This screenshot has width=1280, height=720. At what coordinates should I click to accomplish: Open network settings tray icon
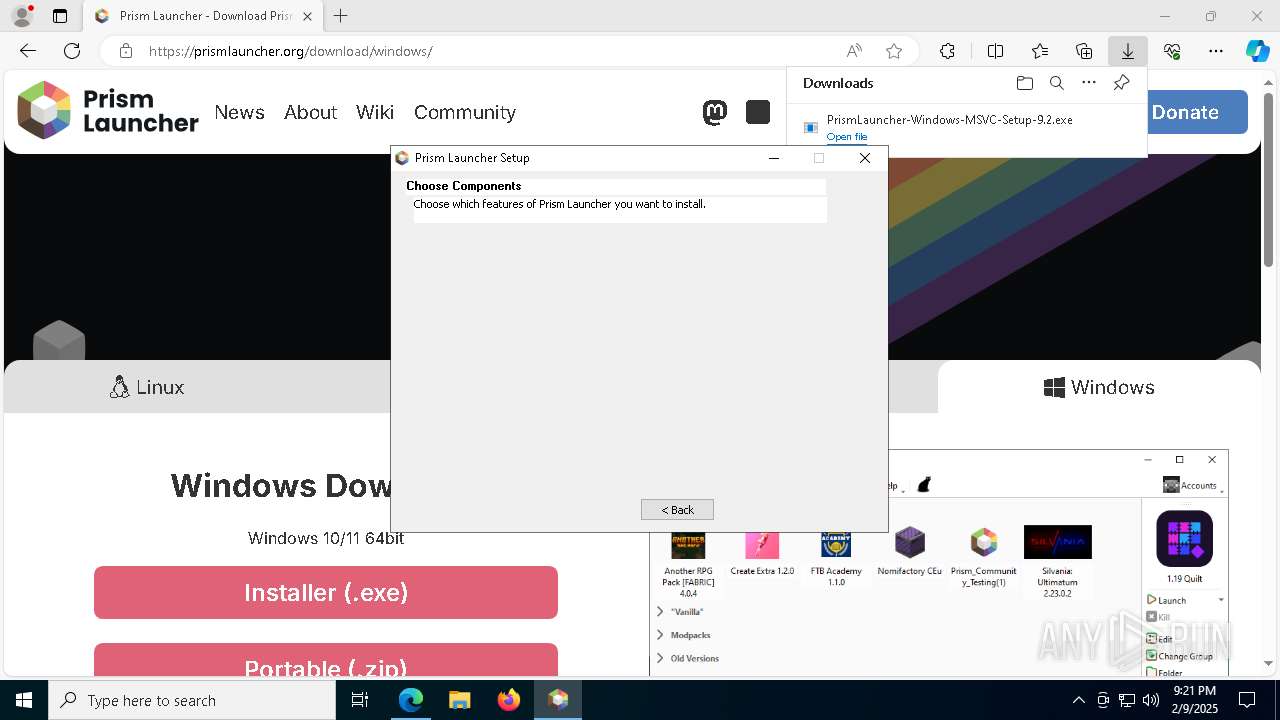click(1127, 700)
